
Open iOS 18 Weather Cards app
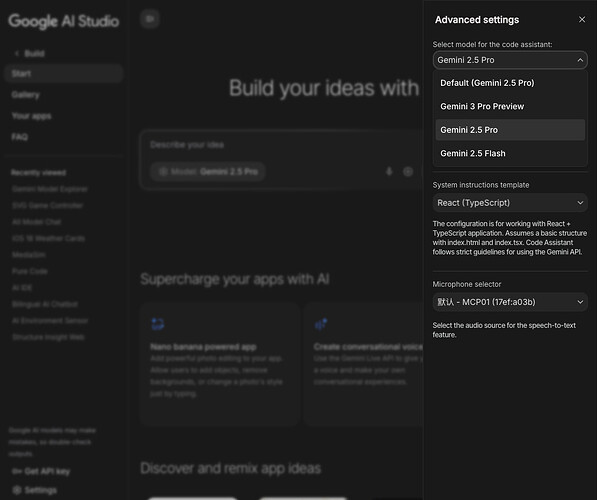[x=48, y=238]
